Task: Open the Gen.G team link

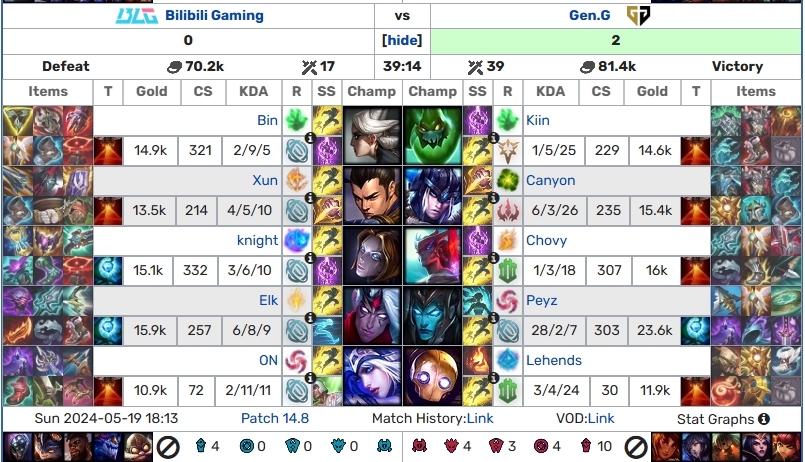Action: click(589, 15)
